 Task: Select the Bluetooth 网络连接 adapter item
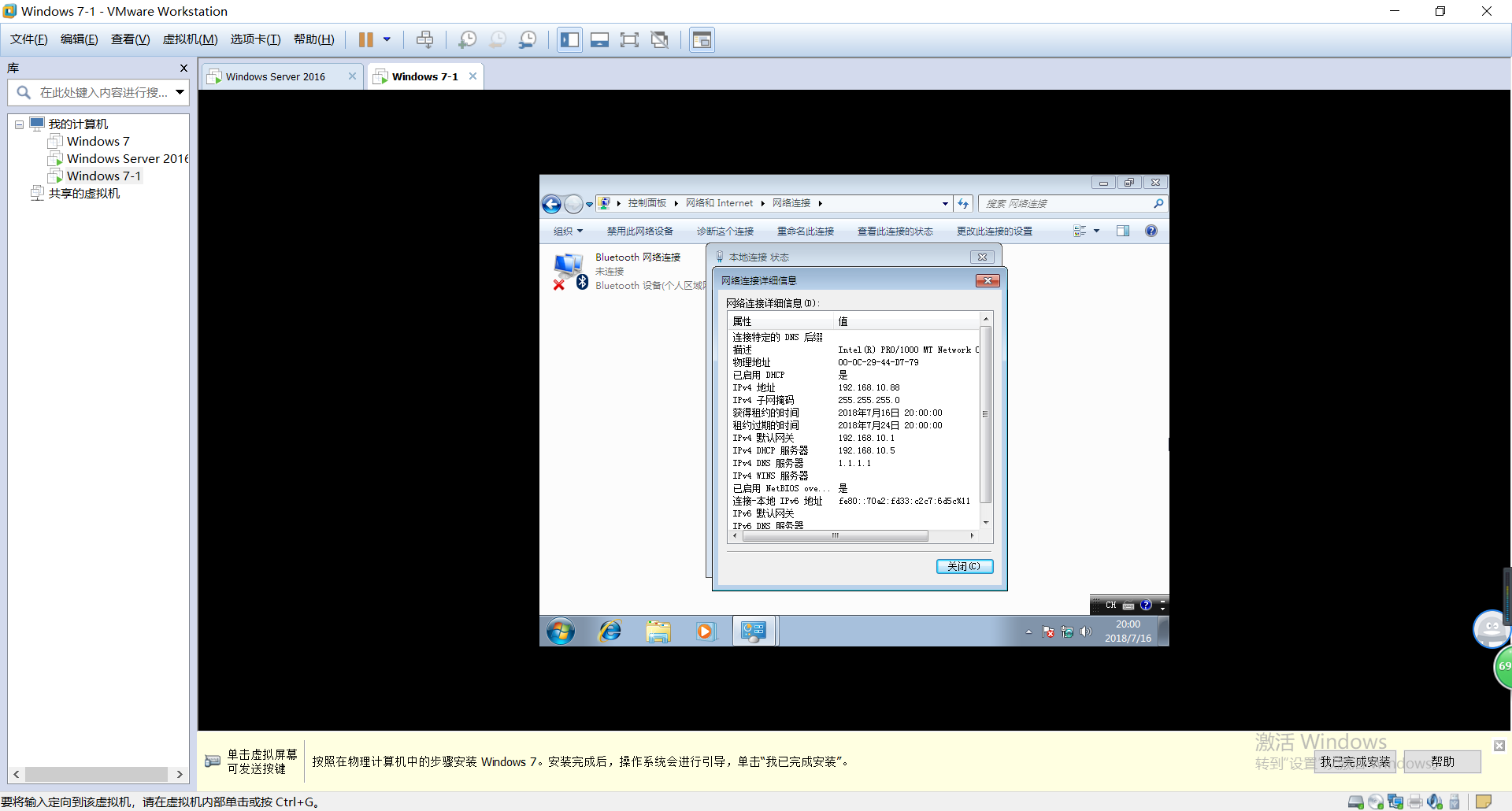coord(628,272)
